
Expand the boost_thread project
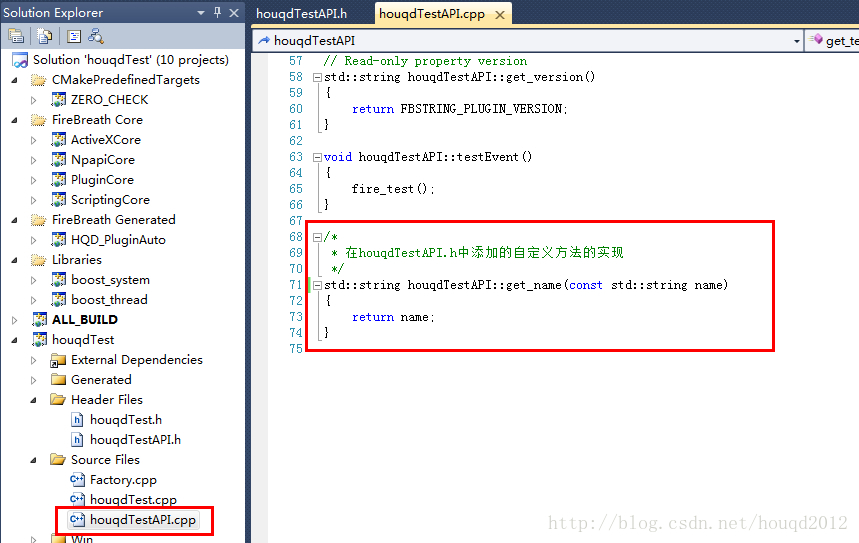[x=33, y=300]
